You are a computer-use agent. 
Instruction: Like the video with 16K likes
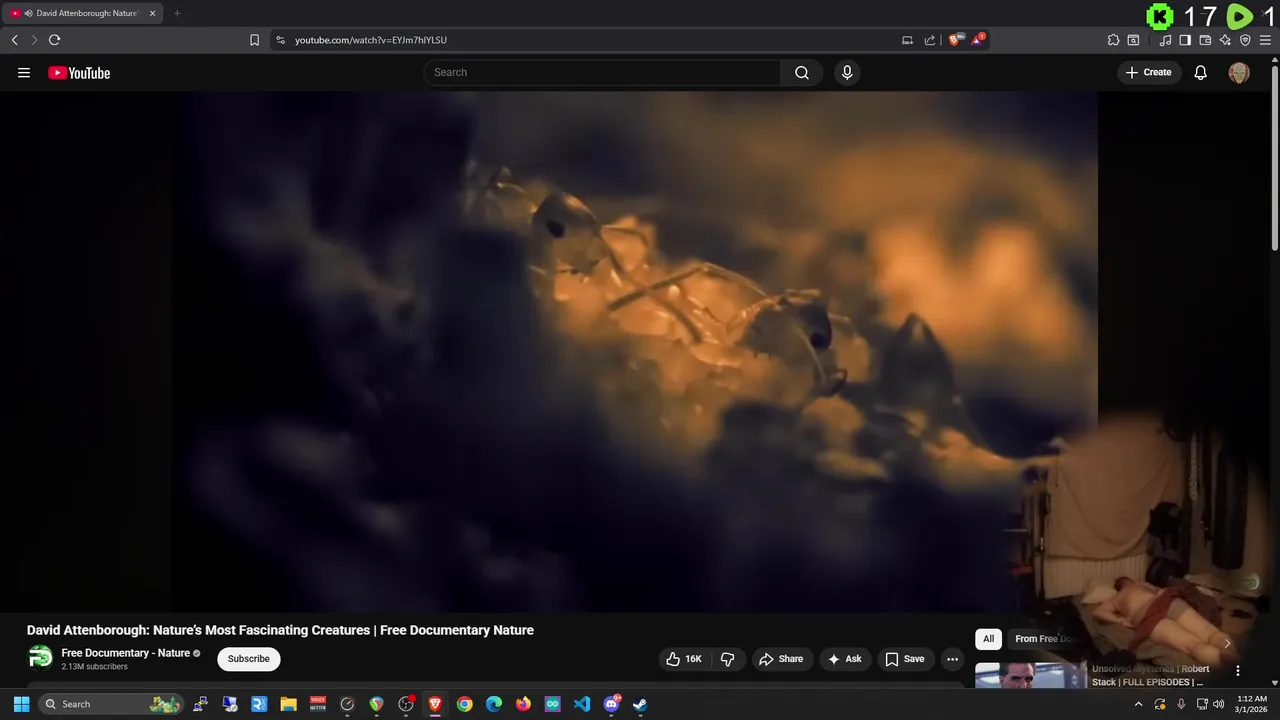(684, 659)
